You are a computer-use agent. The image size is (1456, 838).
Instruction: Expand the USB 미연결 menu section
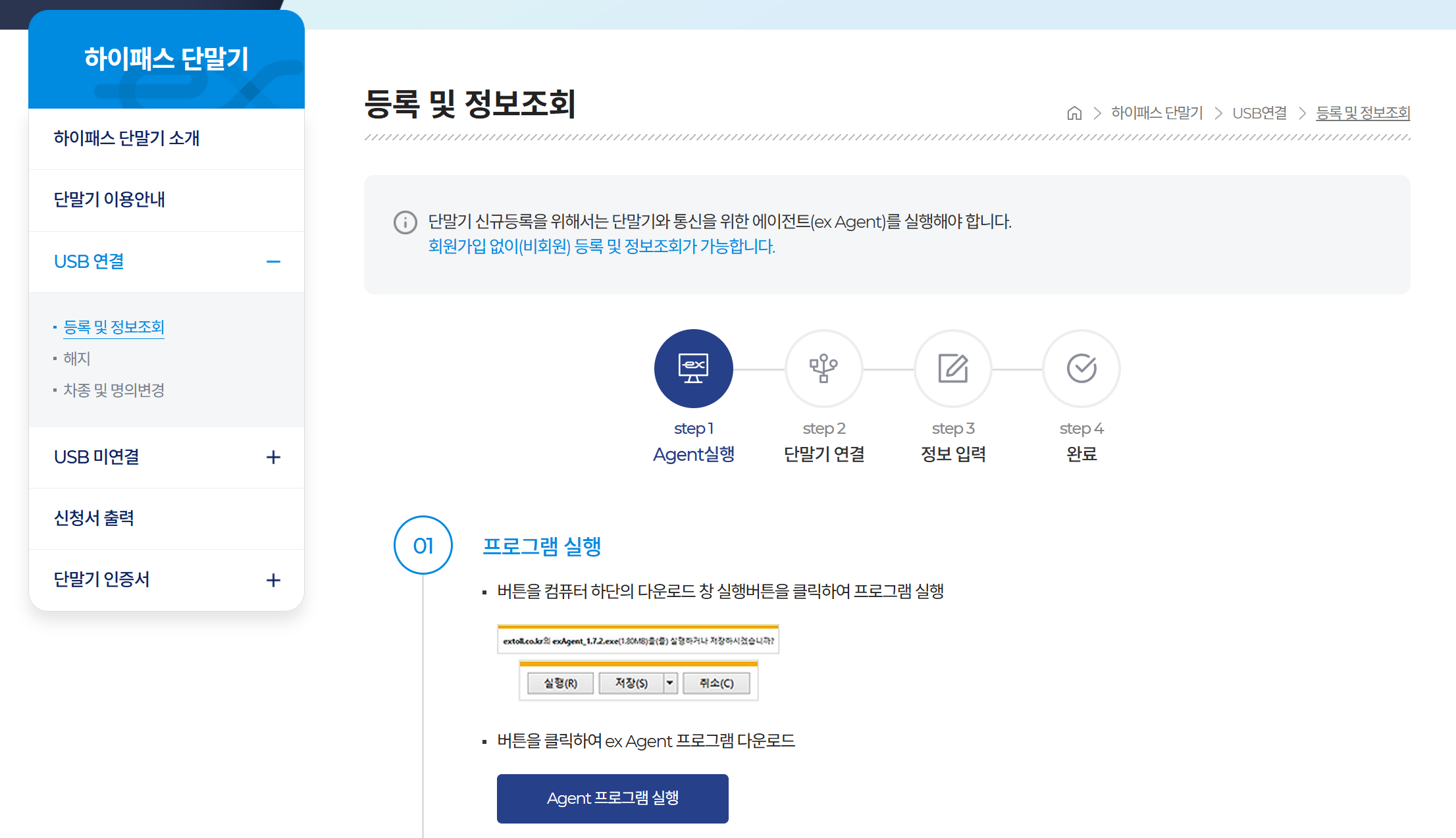click(274, 457)
